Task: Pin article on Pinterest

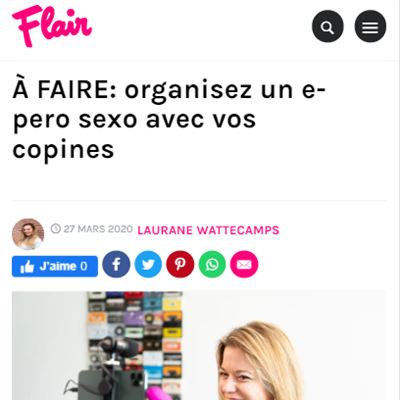Action: click(x=180, y=264)
